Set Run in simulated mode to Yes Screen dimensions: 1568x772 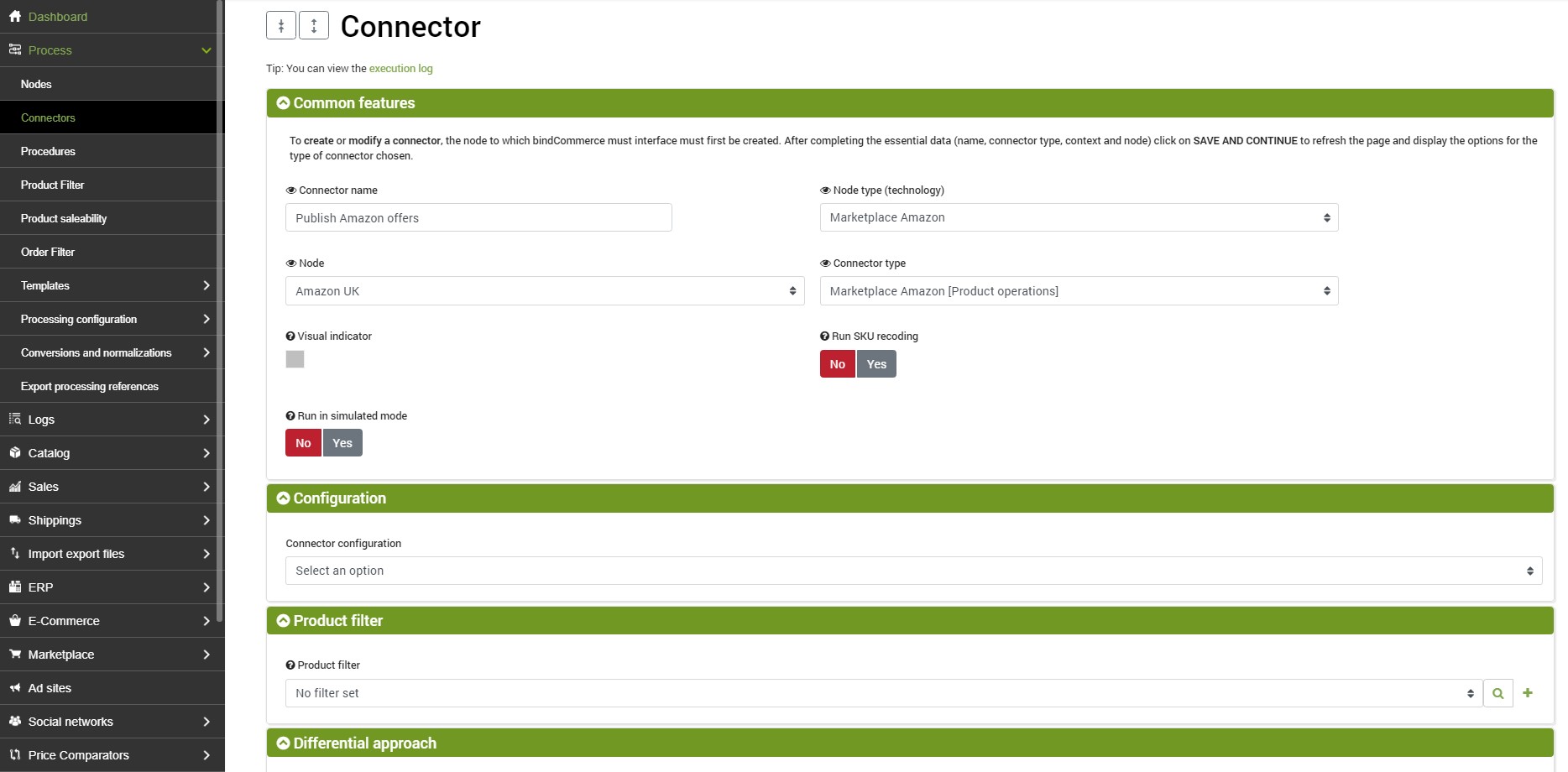(342, 443)
